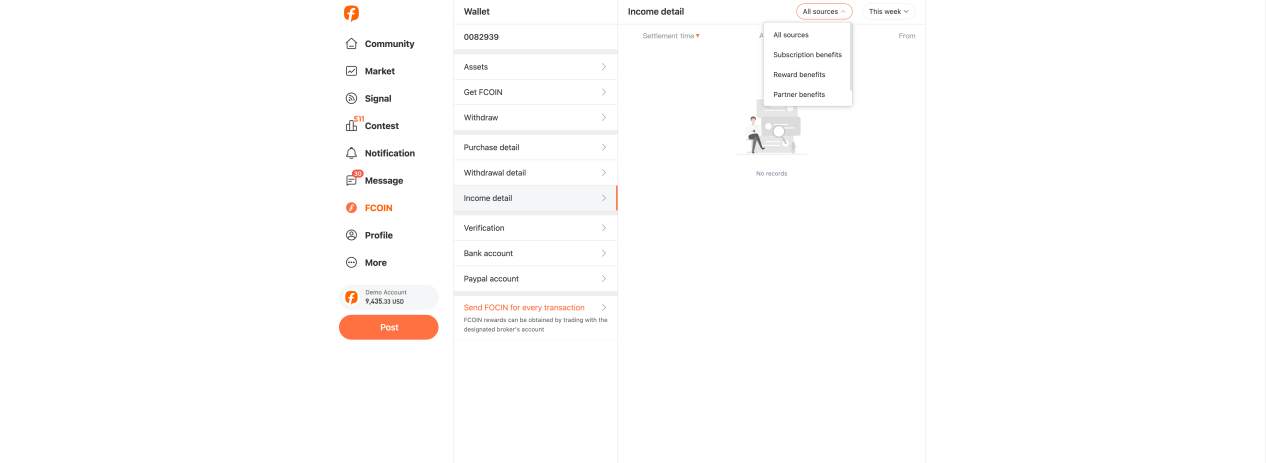Screen dimensions: 1266x463
Task: Open the Withdrawal detail row
Action: 535,173
